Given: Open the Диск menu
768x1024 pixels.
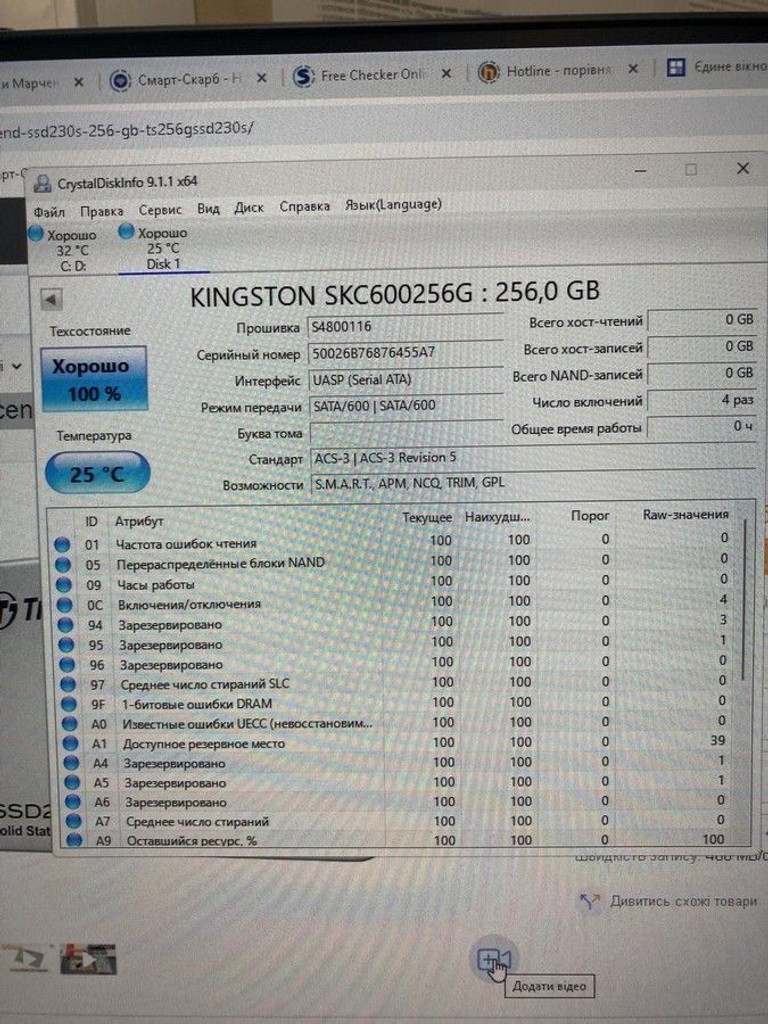Looking at the screenshot, I should [x=249, y=208].
